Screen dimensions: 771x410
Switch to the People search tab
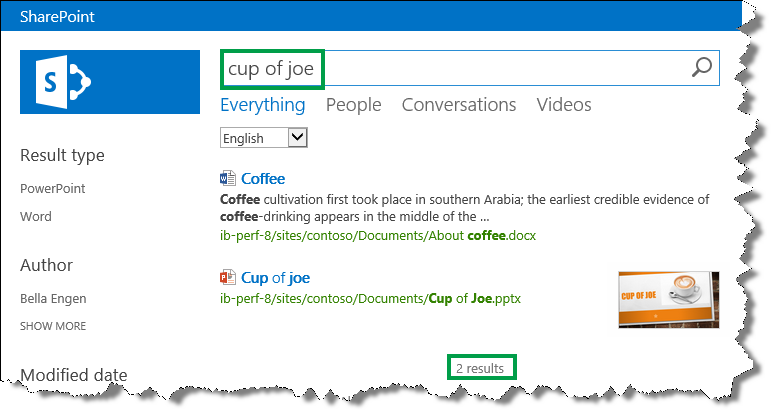pos(354,105)
